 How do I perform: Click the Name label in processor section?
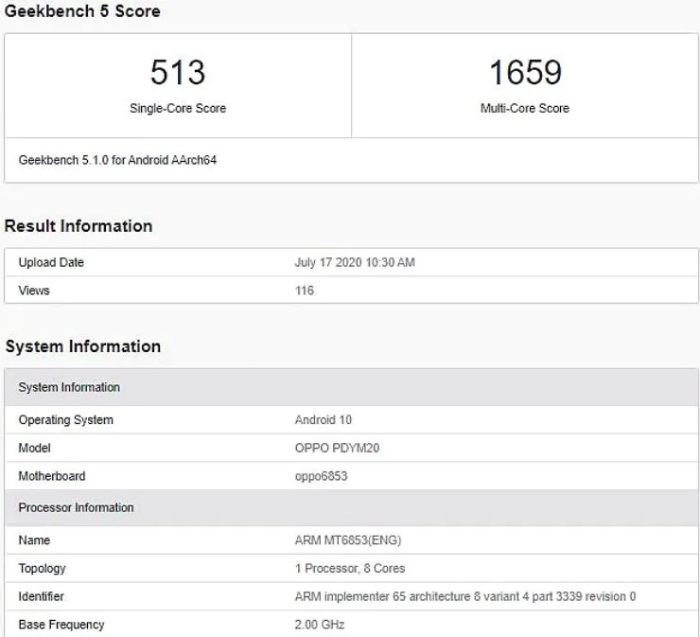point(34,541)
